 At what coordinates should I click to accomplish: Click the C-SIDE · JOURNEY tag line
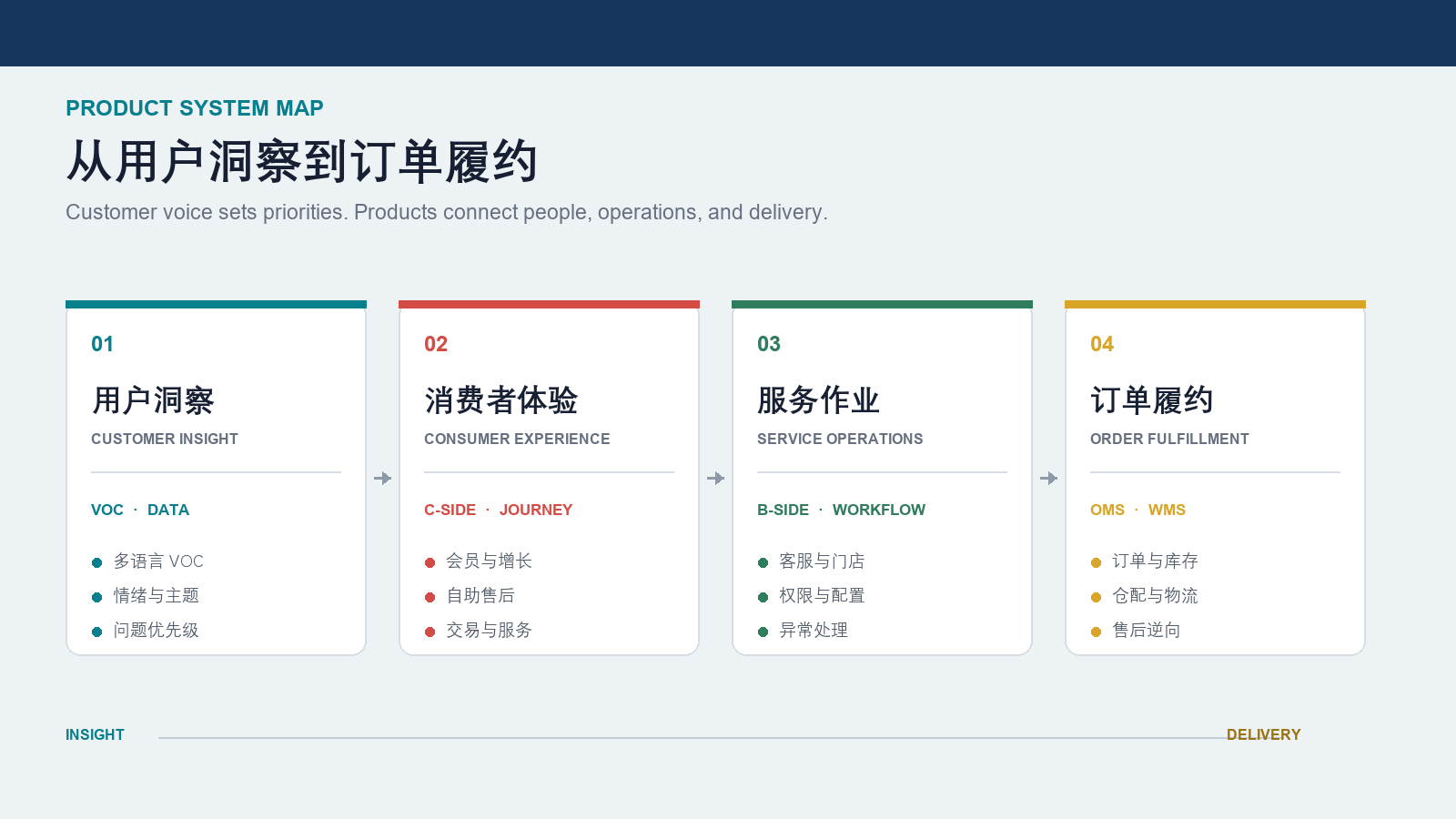tap(499, 510)
